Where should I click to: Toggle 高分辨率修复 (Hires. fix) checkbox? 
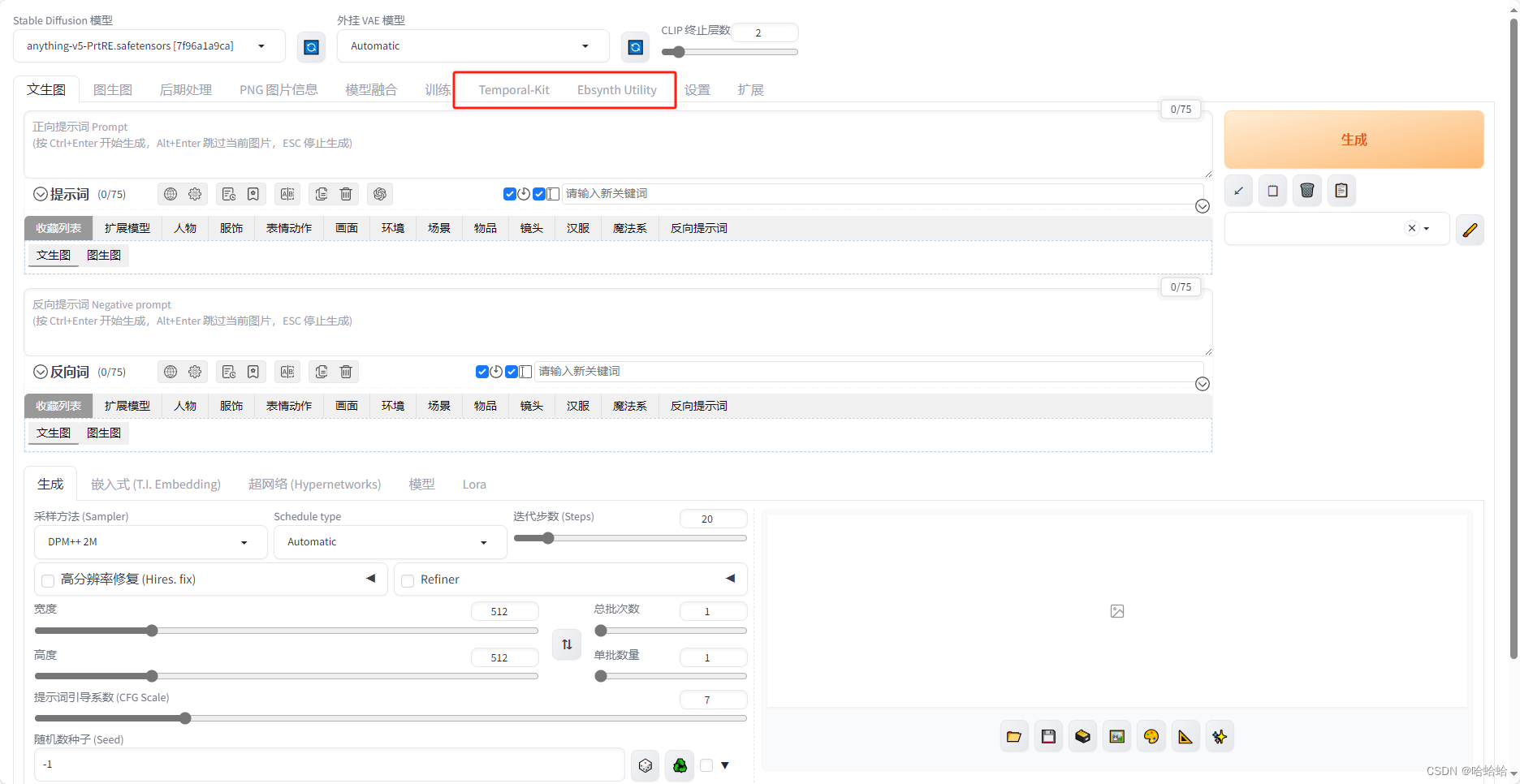[48, 580]
